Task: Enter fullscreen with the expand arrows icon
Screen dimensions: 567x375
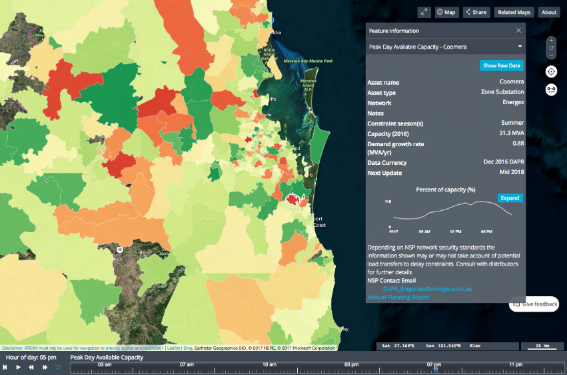Action: tap(424, 12)
